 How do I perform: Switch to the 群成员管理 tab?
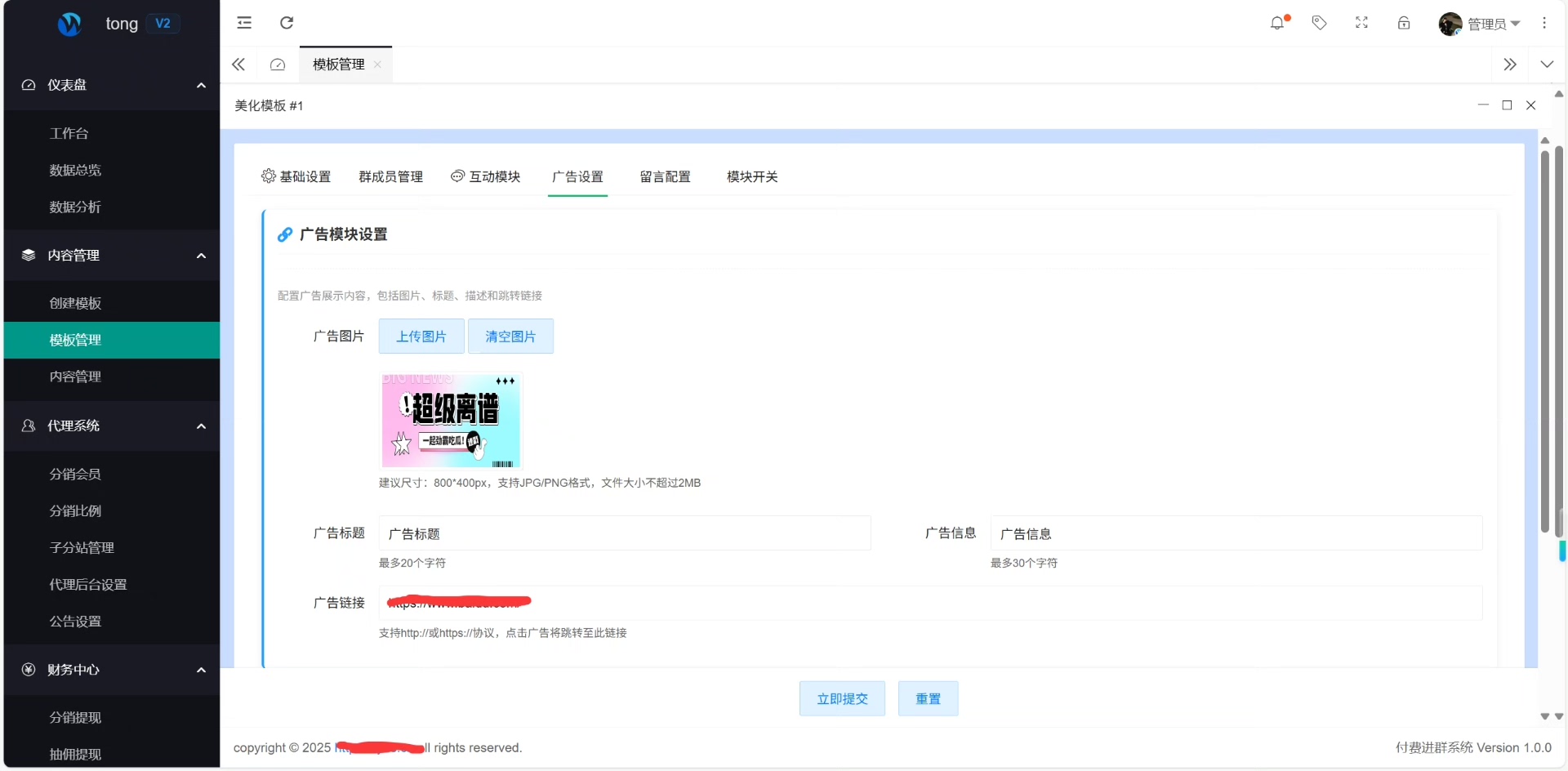click(x=391, y=176)
